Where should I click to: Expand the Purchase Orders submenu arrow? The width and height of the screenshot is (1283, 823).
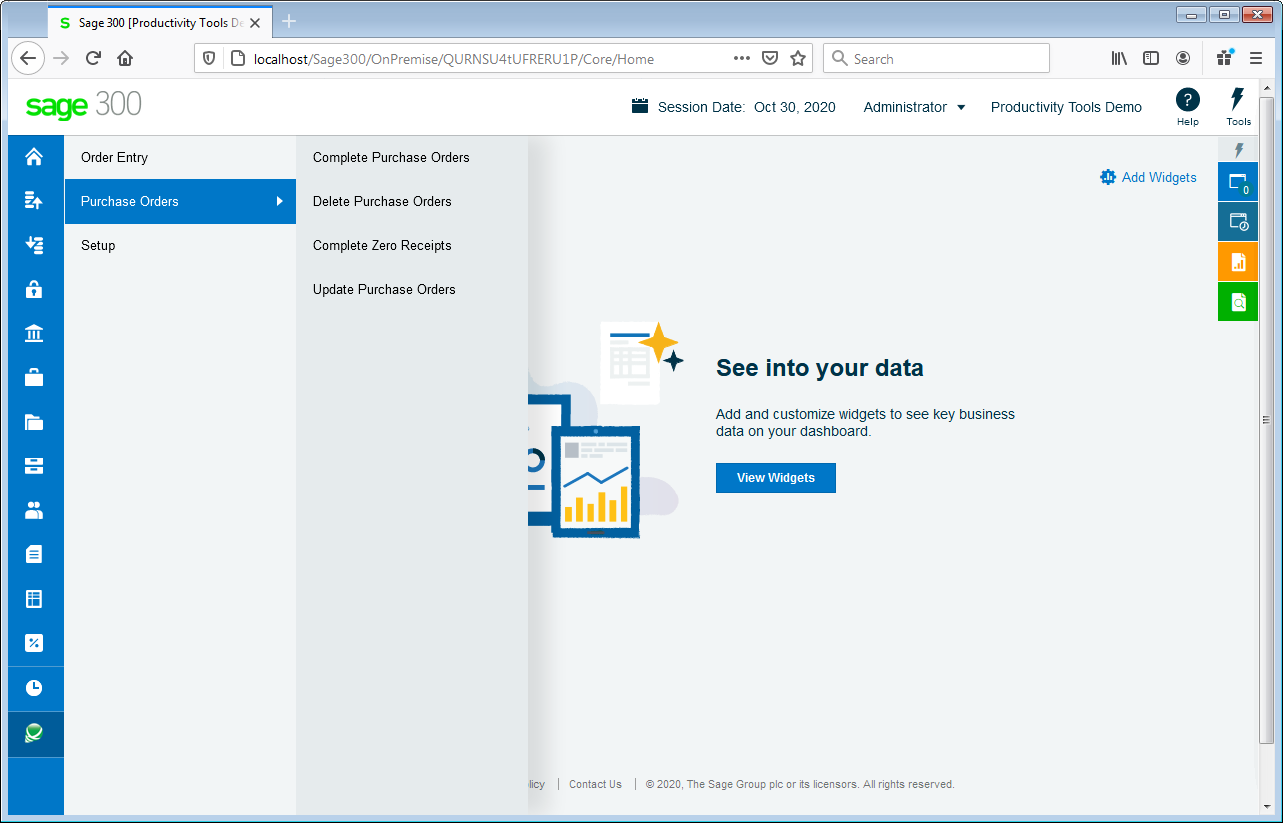280,201
